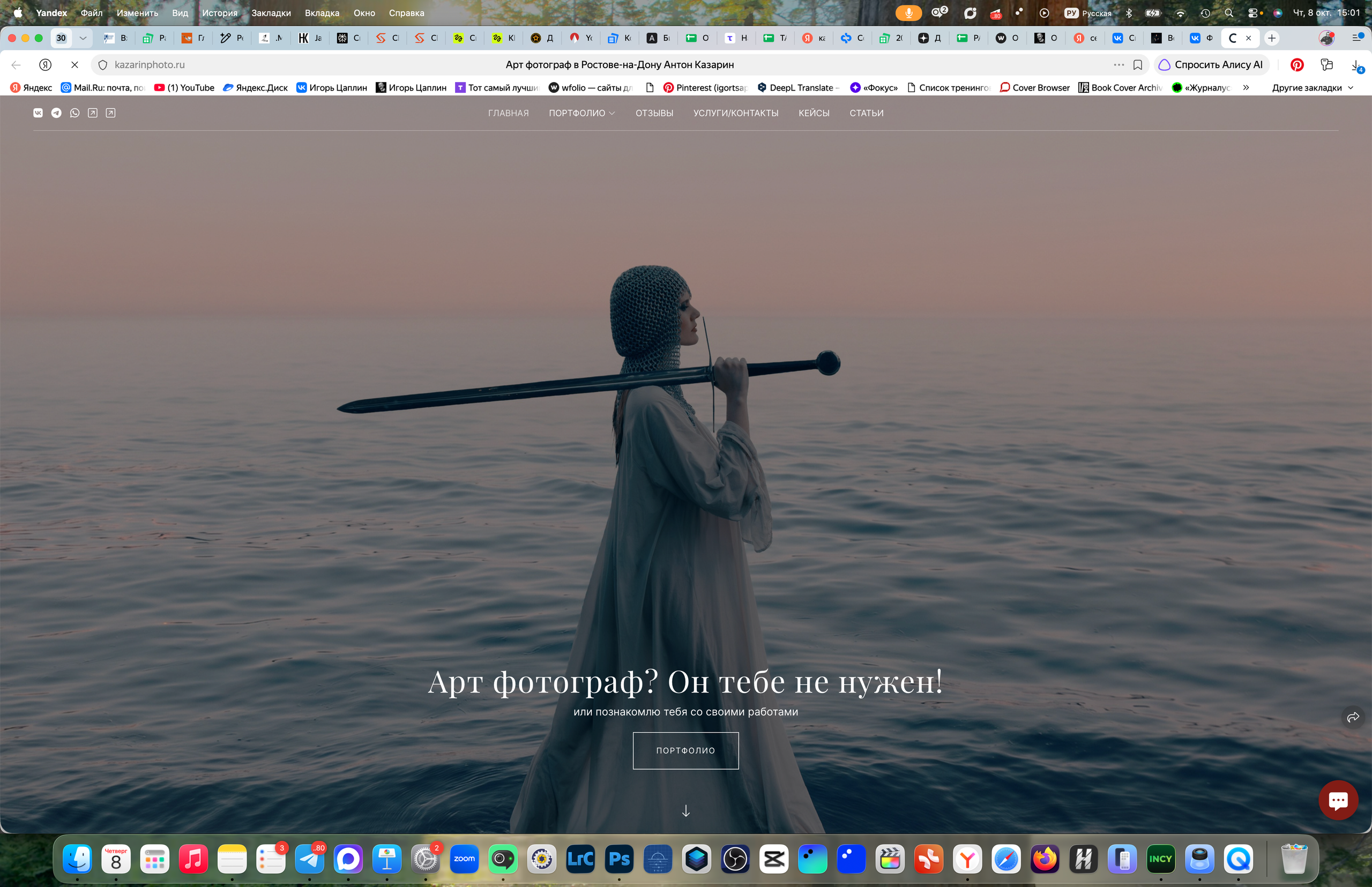
Task: Open the VK social icon on the site
Action: point(38,113)
